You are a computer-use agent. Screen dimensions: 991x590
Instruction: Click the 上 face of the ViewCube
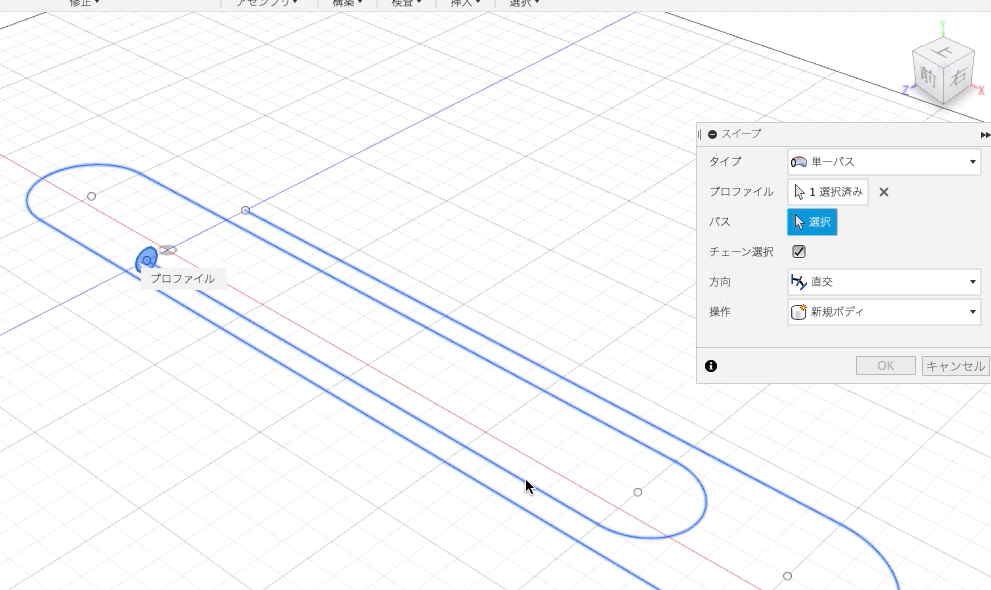click(x=944, y=52)
